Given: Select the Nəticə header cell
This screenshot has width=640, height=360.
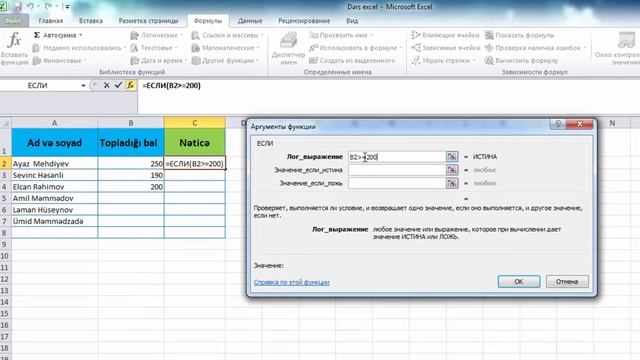Looking at the screenshot, I should click(x=195, y=142).
